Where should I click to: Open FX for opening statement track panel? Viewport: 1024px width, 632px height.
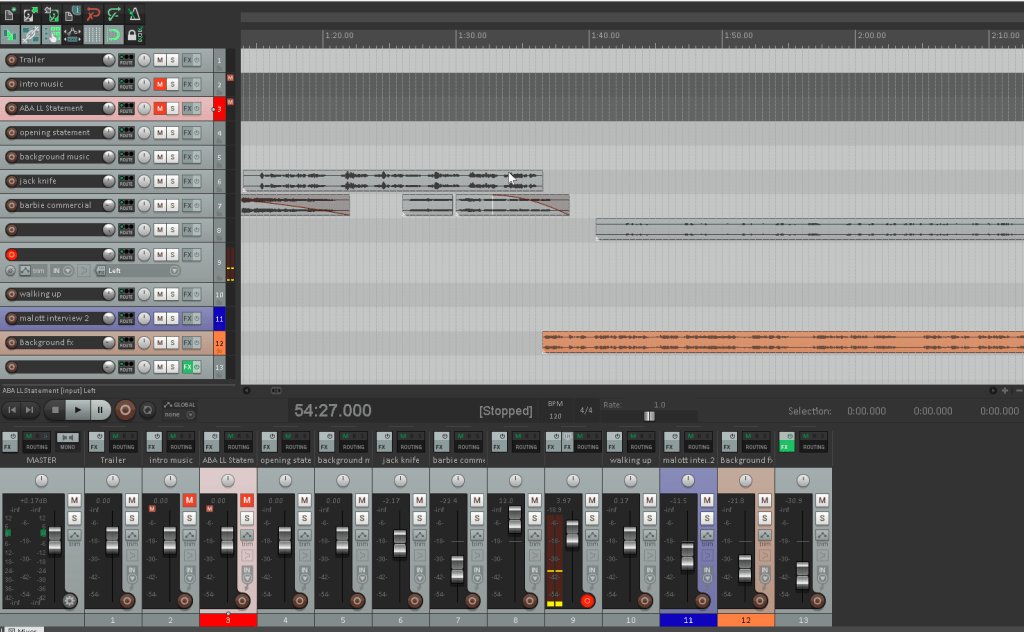tap(187, 133)
